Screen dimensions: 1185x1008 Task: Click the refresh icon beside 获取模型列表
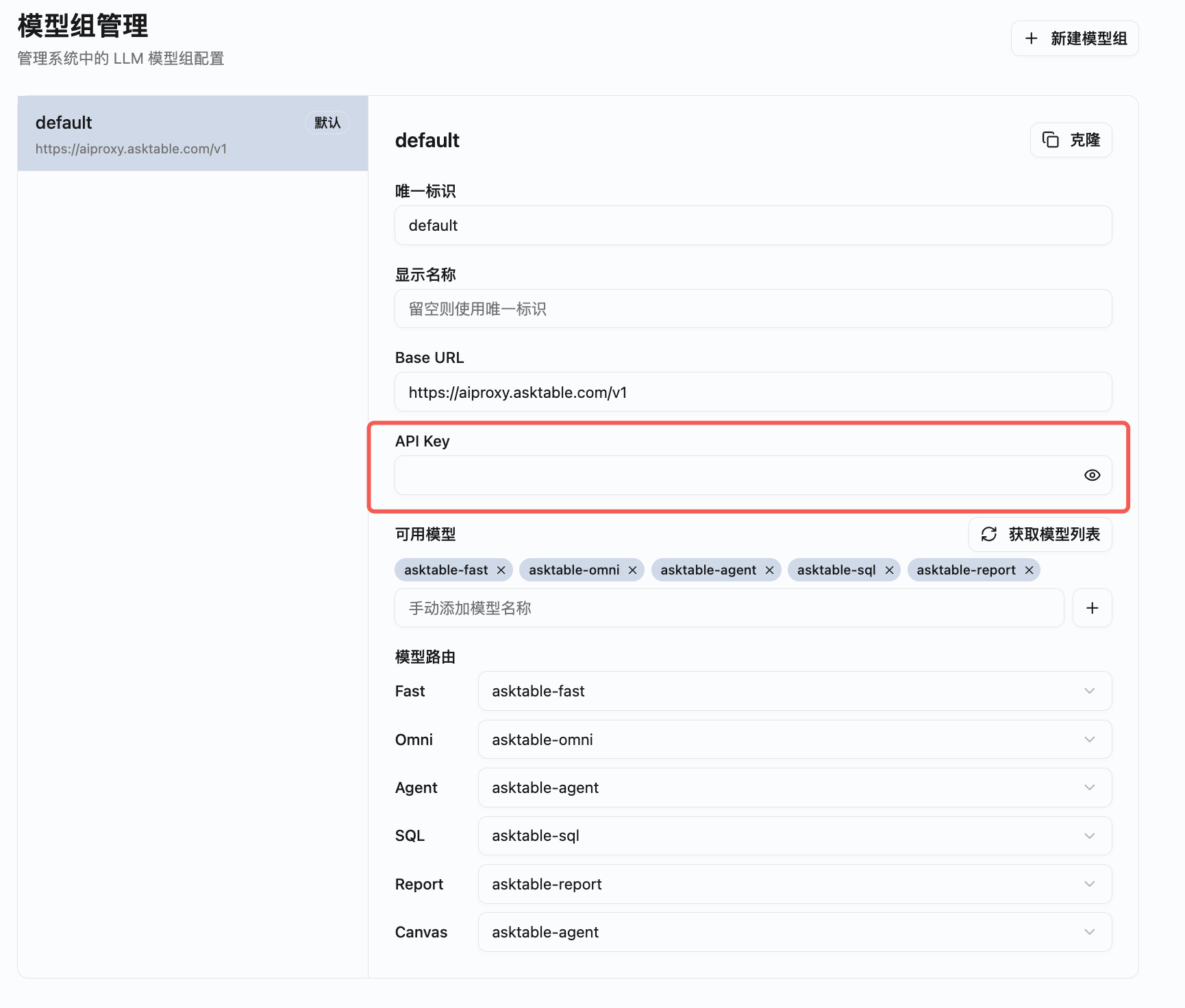(x=988, y=535)
